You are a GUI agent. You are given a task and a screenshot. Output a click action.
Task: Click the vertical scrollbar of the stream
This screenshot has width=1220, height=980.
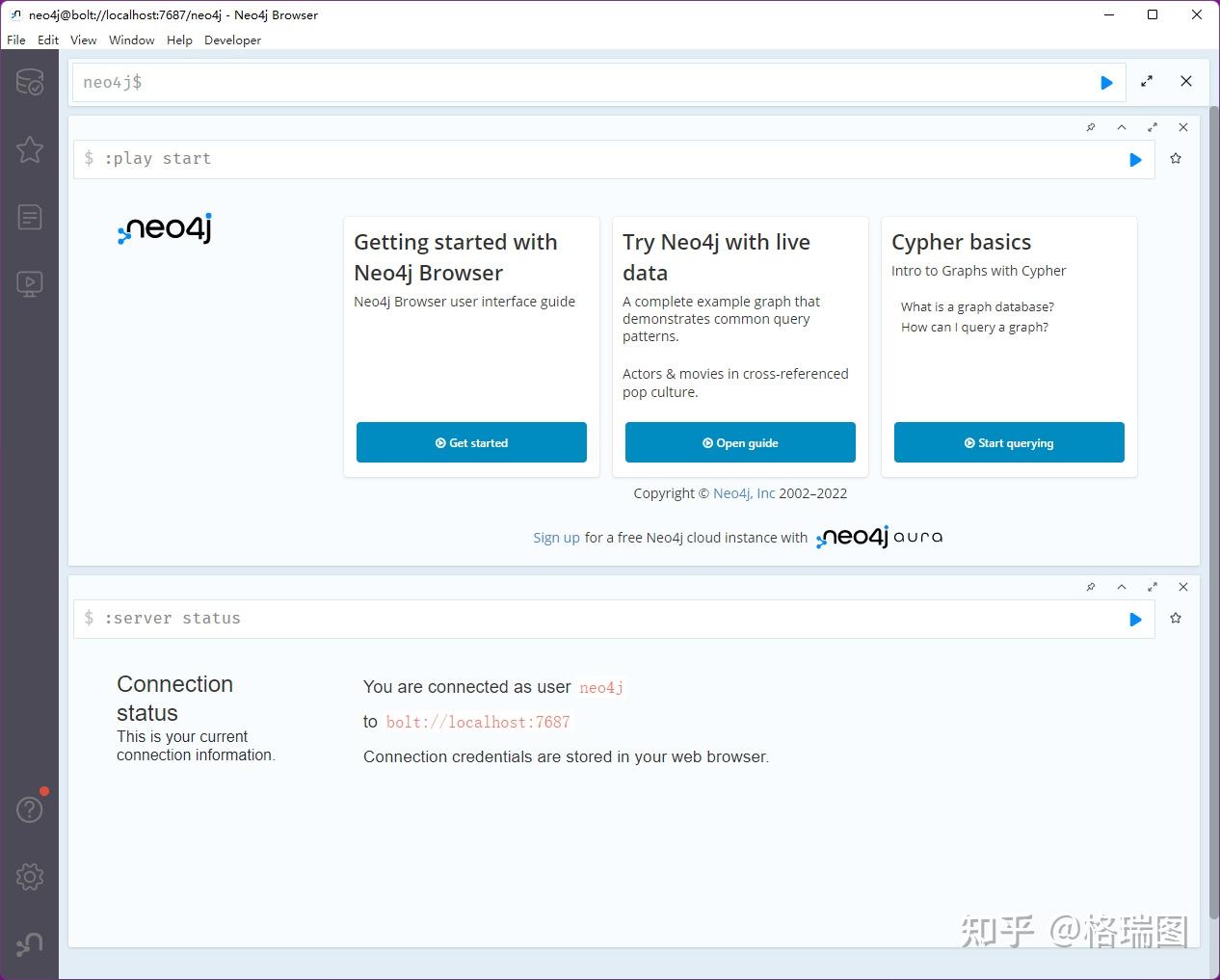tap(1213, 511)
